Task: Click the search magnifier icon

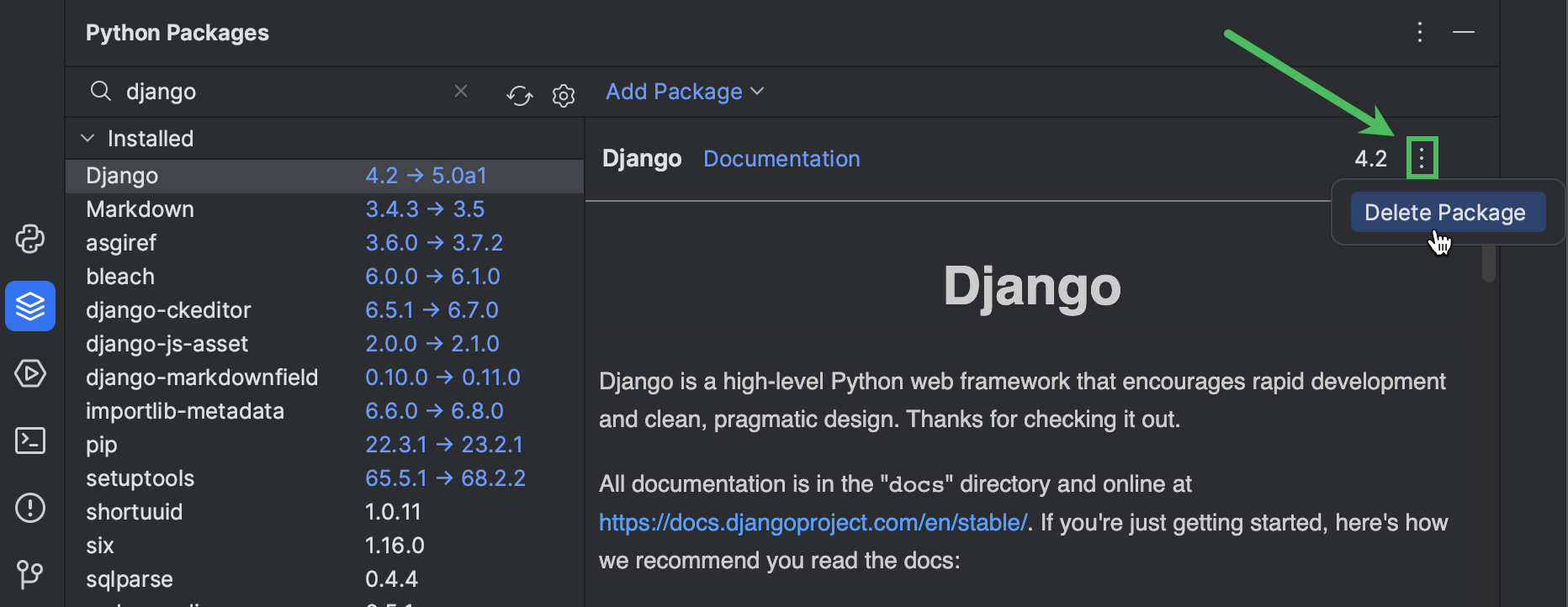Action: pos(101,91)
